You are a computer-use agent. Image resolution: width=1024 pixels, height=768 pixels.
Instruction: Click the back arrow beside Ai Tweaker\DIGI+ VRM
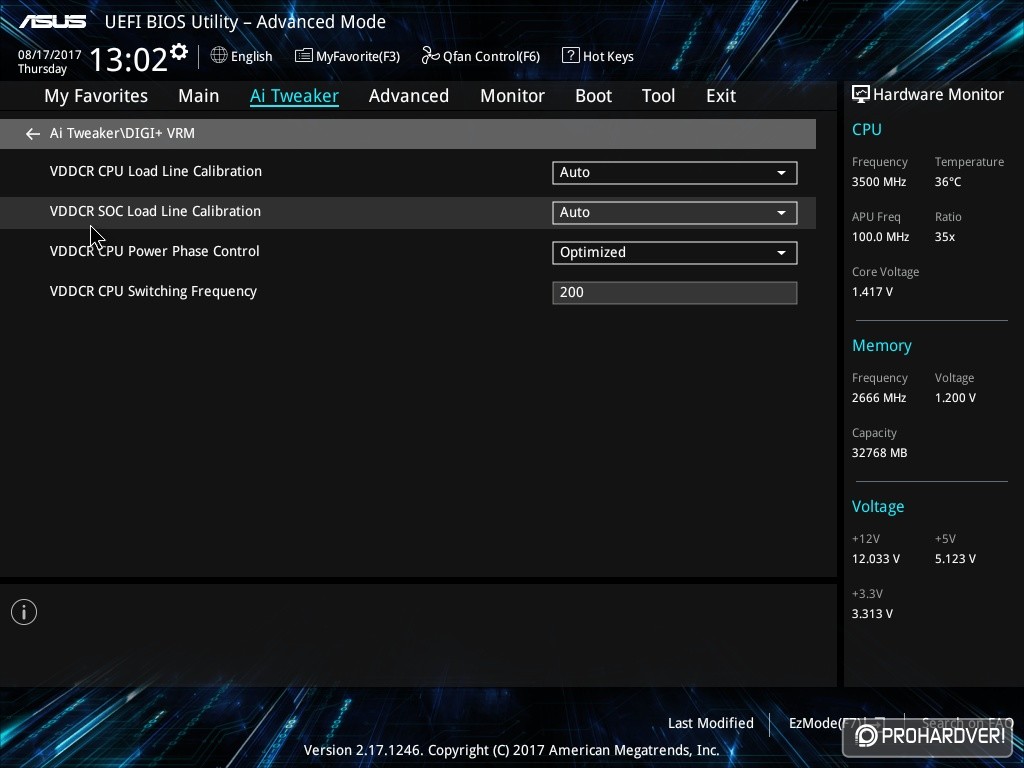click(x=33, y=134)
